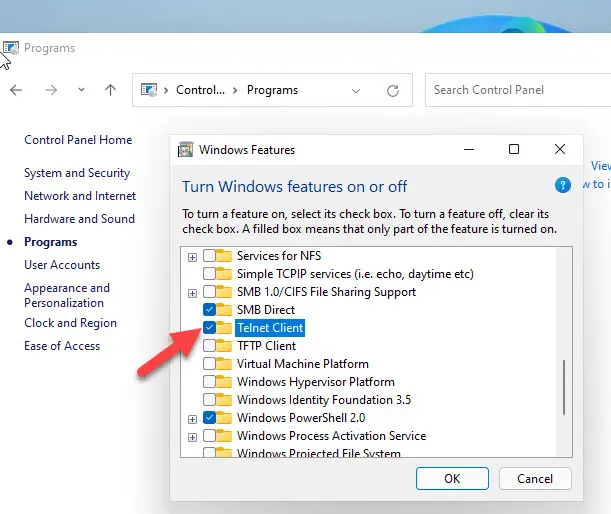Click the Refresh icon in address bar
611x514 pixels.
(x=393, y=91)
